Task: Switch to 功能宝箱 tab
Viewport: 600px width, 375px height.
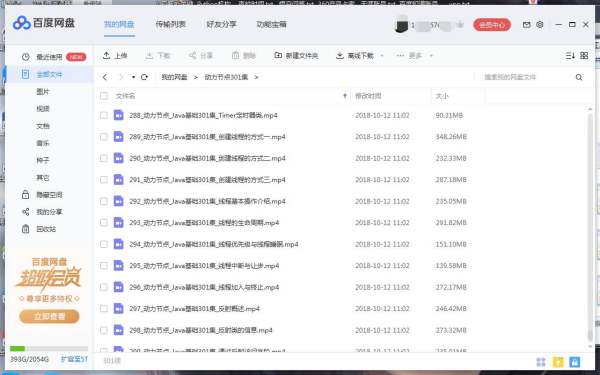Action: point(271,24)
